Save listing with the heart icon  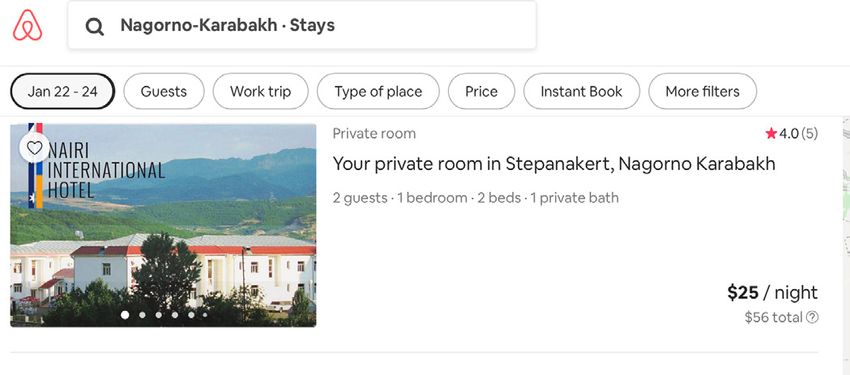pos(35,147)
